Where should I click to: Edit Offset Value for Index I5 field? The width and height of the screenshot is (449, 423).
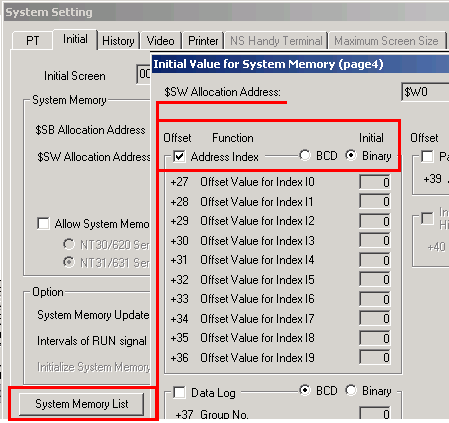click(x=375, y=279)
